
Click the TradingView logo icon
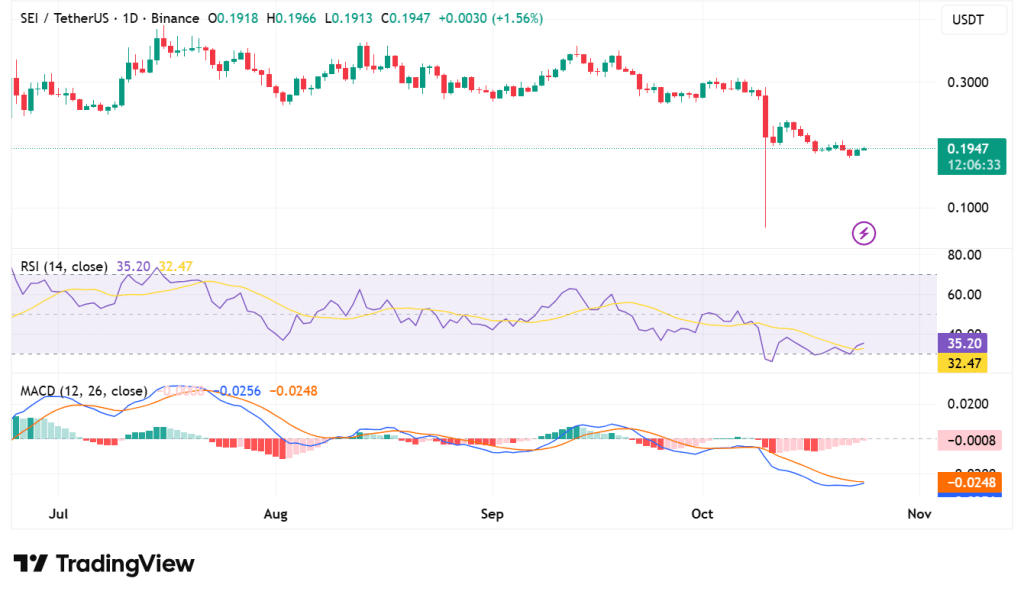31,564
